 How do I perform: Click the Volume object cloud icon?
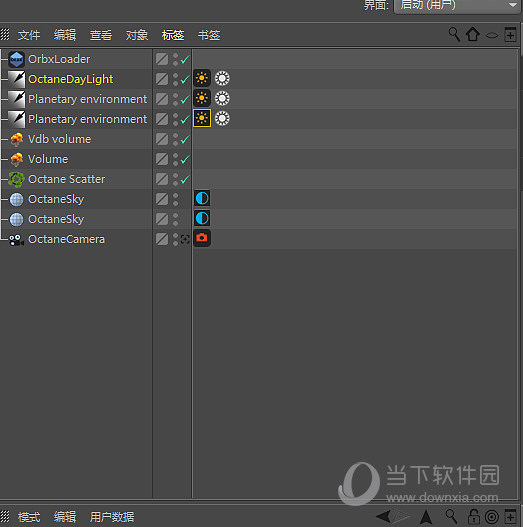16,159
